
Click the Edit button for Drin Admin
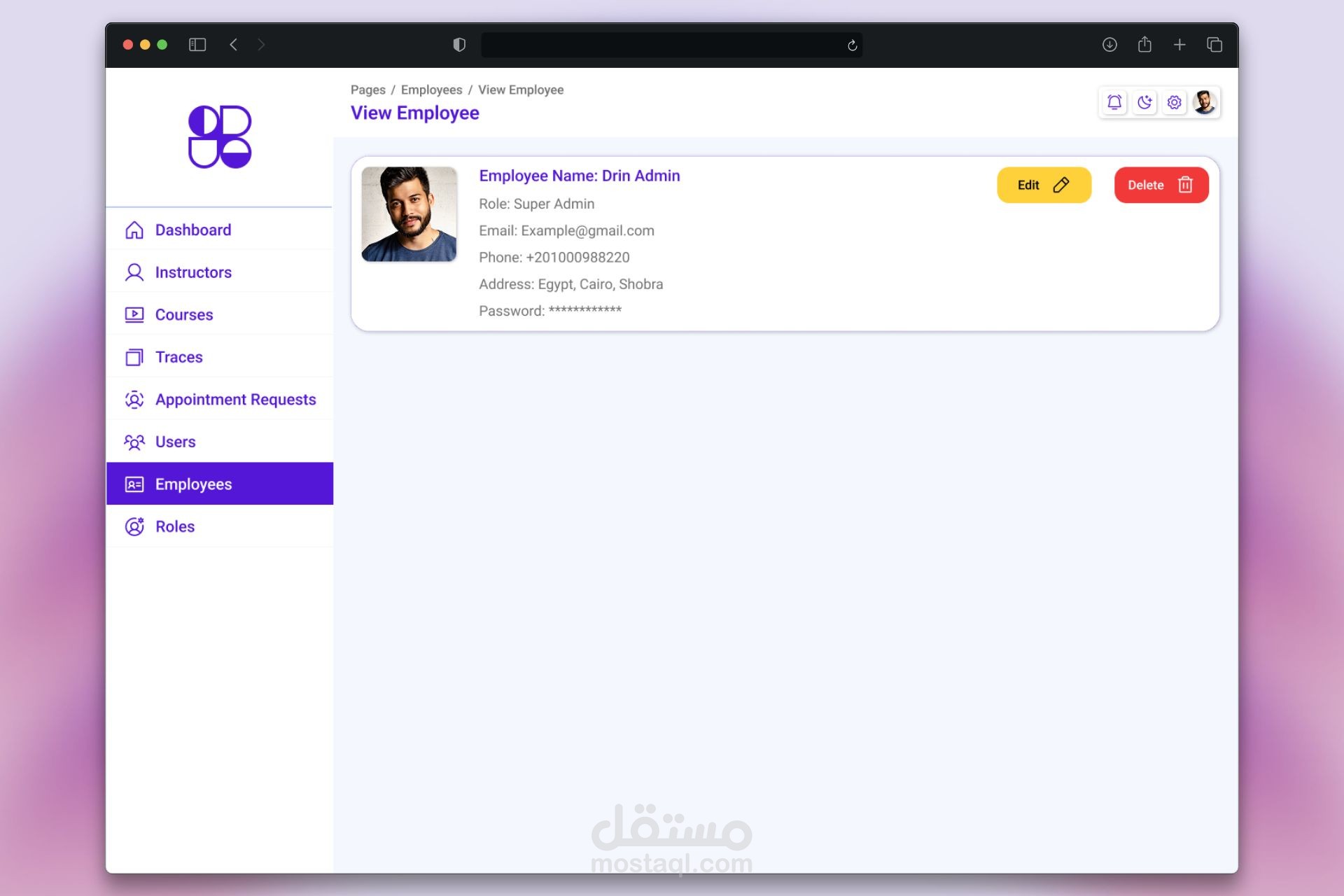point(1044,185)
